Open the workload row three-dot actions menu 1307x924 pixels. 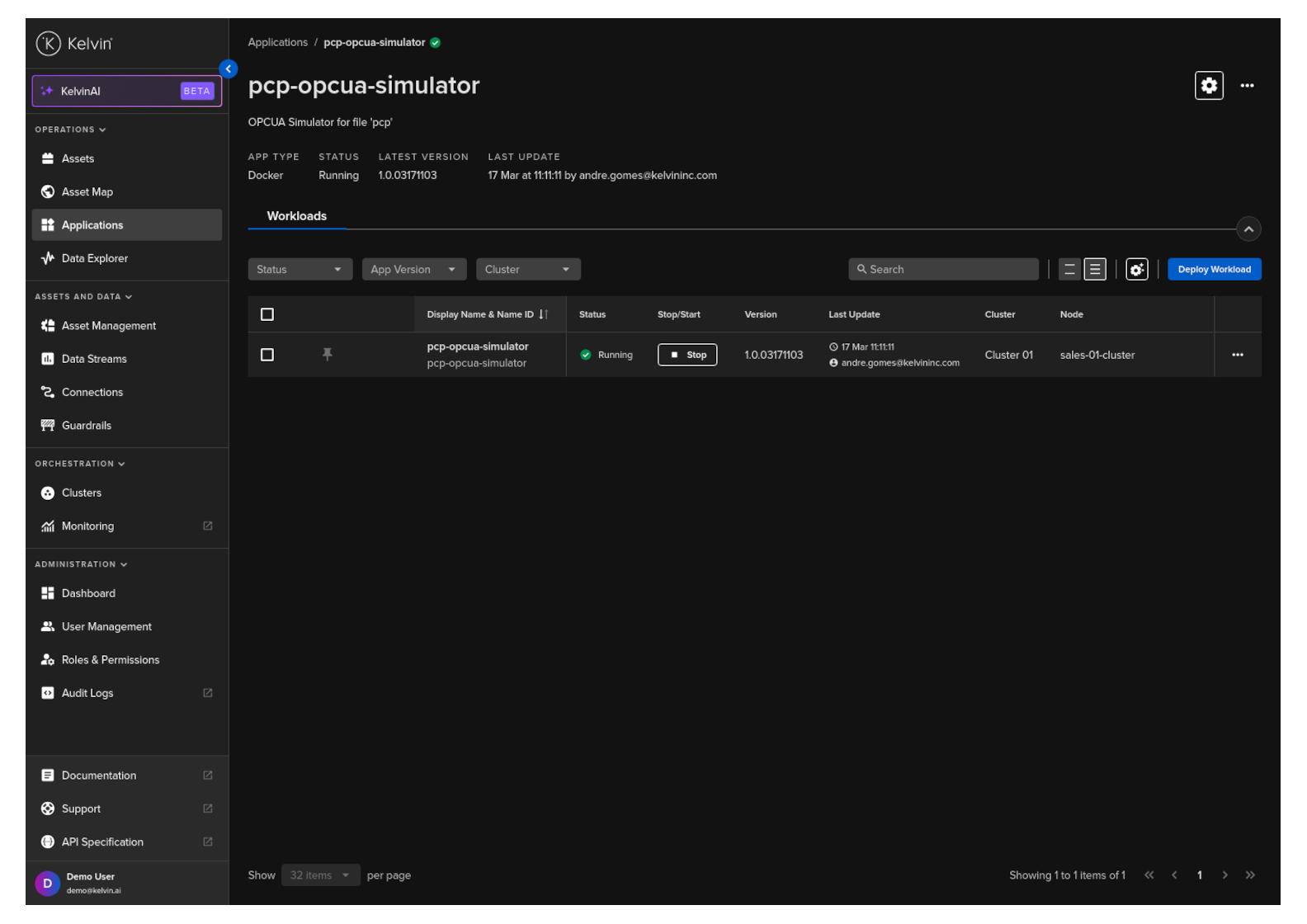click(x=1237, y=355)
